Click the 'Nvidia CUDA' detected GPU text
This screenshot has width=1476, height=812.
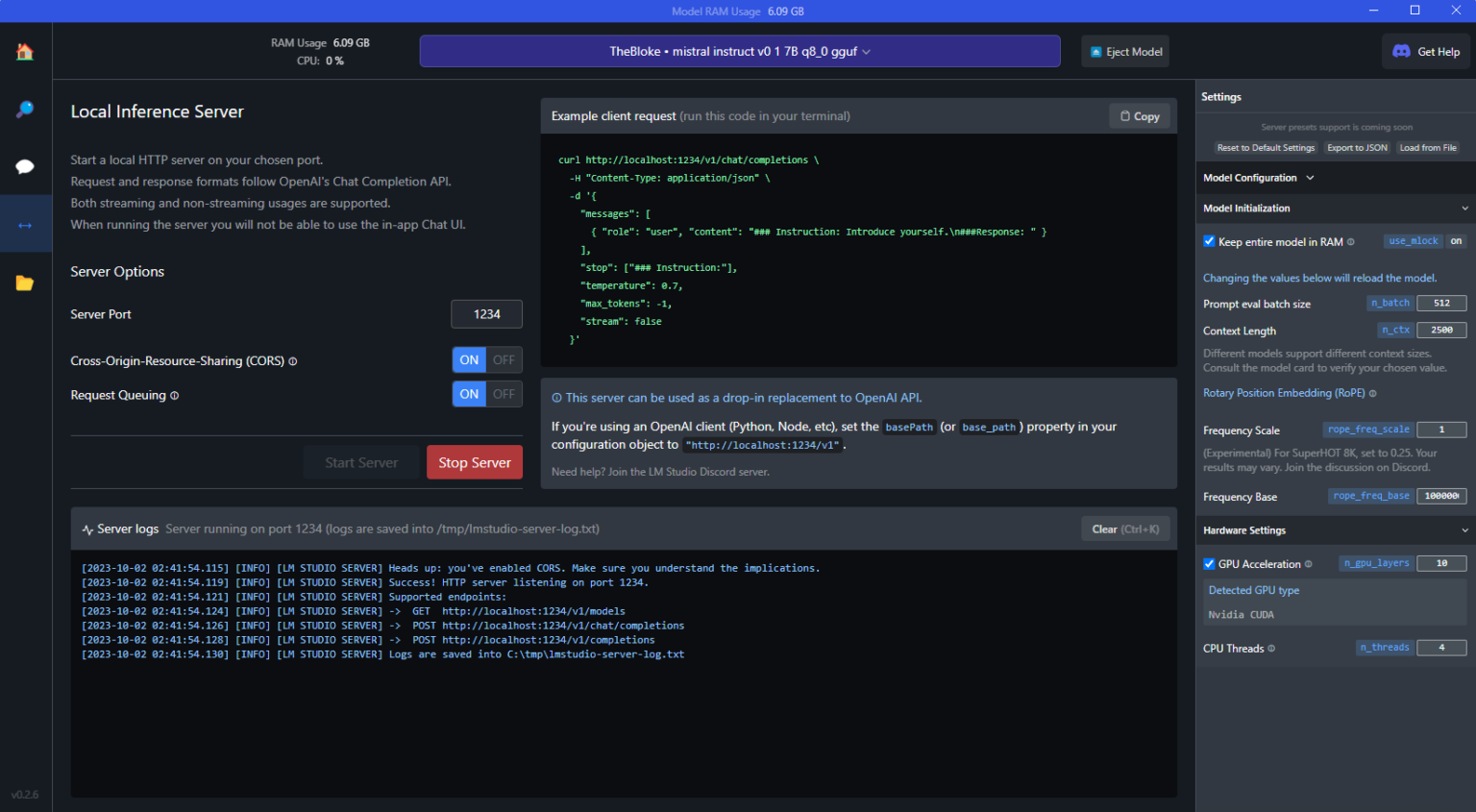pos(1241,615)
